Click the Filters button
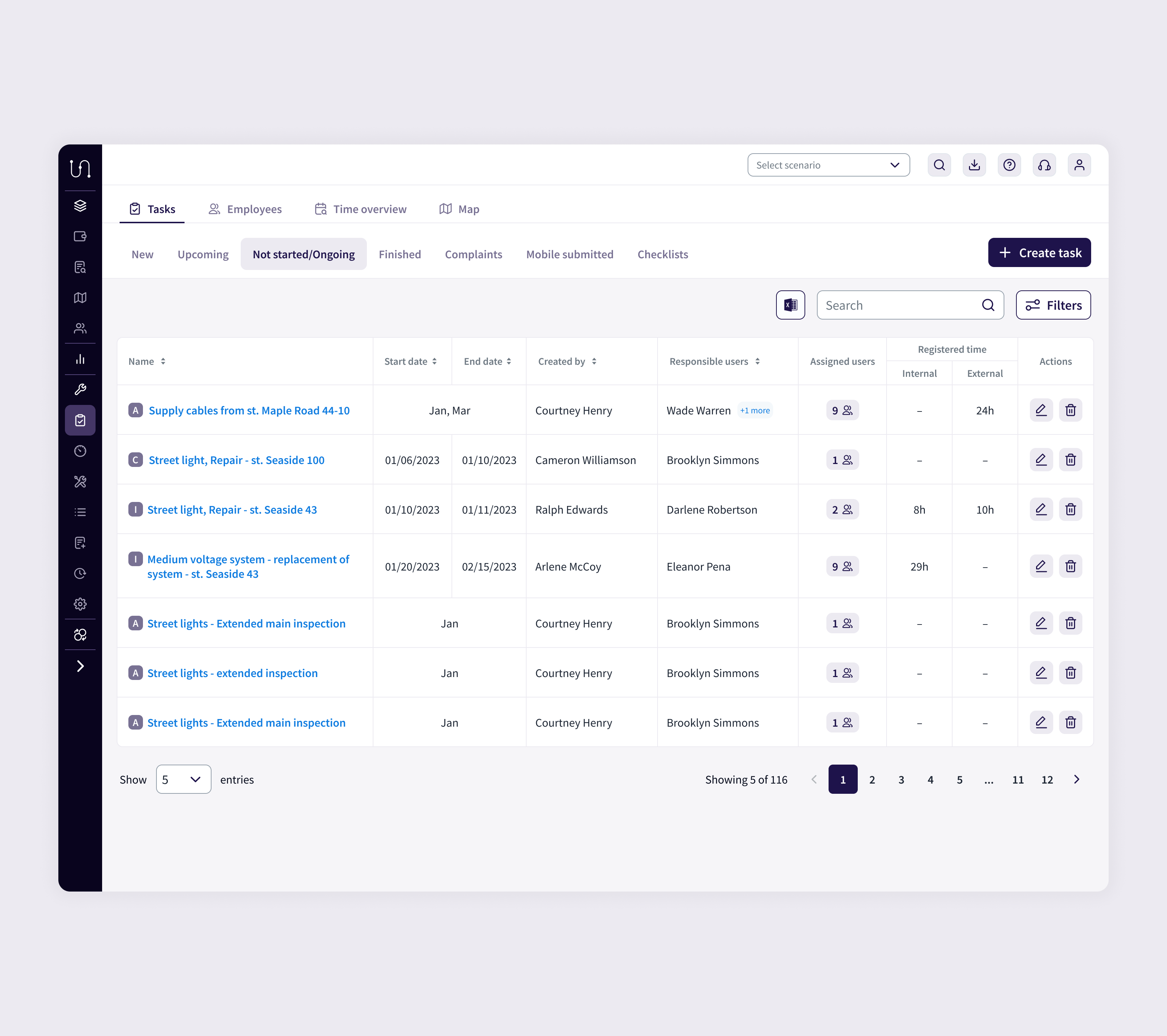 click(x=1053, y=305)
